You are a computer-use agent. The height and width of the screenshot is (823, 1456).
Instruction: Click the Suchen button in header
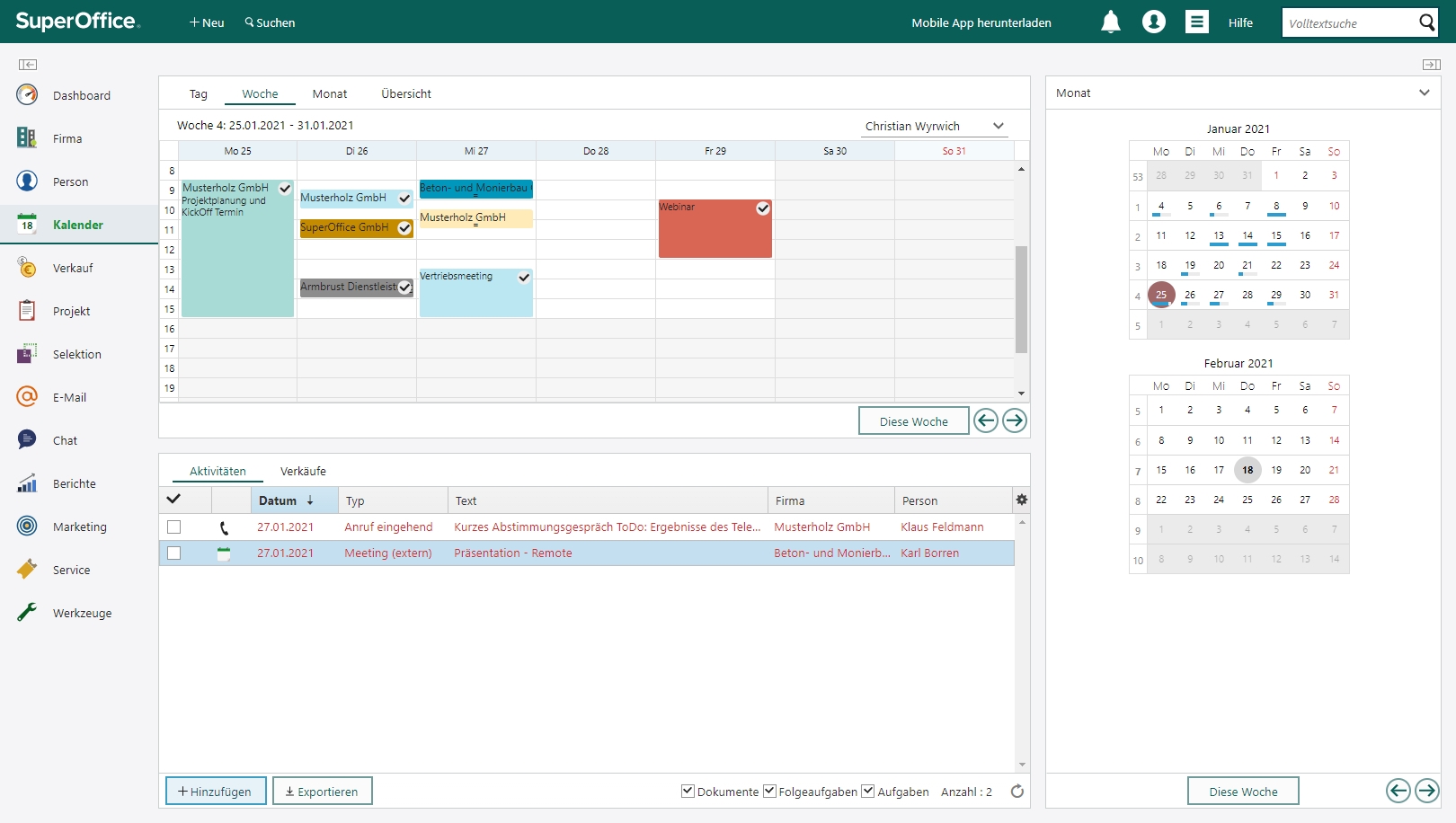coord(270,22)
